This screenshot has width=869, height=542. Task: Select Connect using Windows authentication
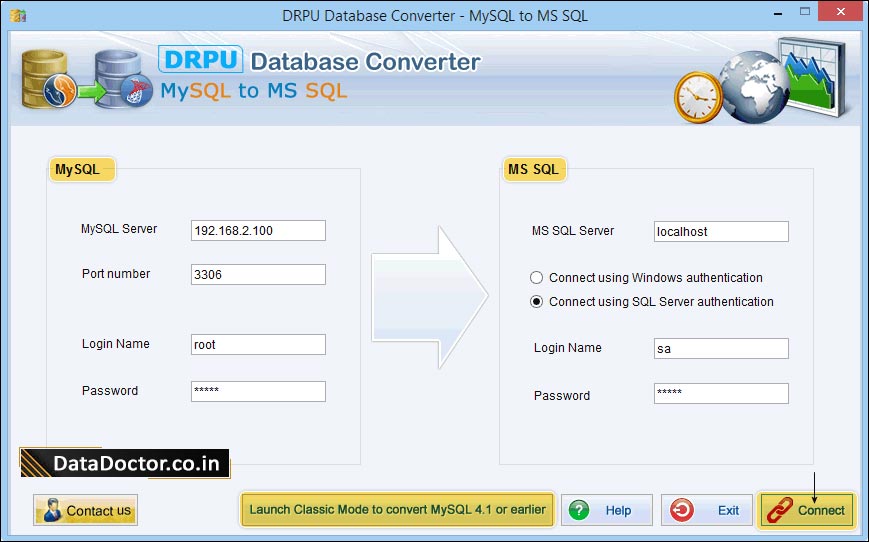(536, 278)
